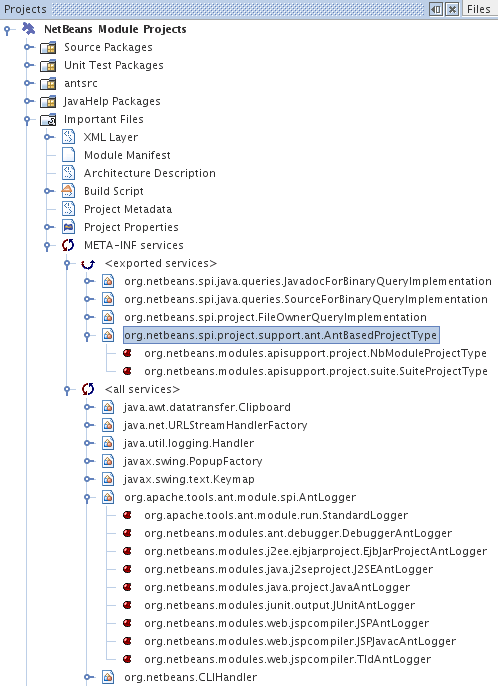498x686 pixels.
Task: Click the all services cycle icon
Action: pyautogui.click(x=88, y=389)
